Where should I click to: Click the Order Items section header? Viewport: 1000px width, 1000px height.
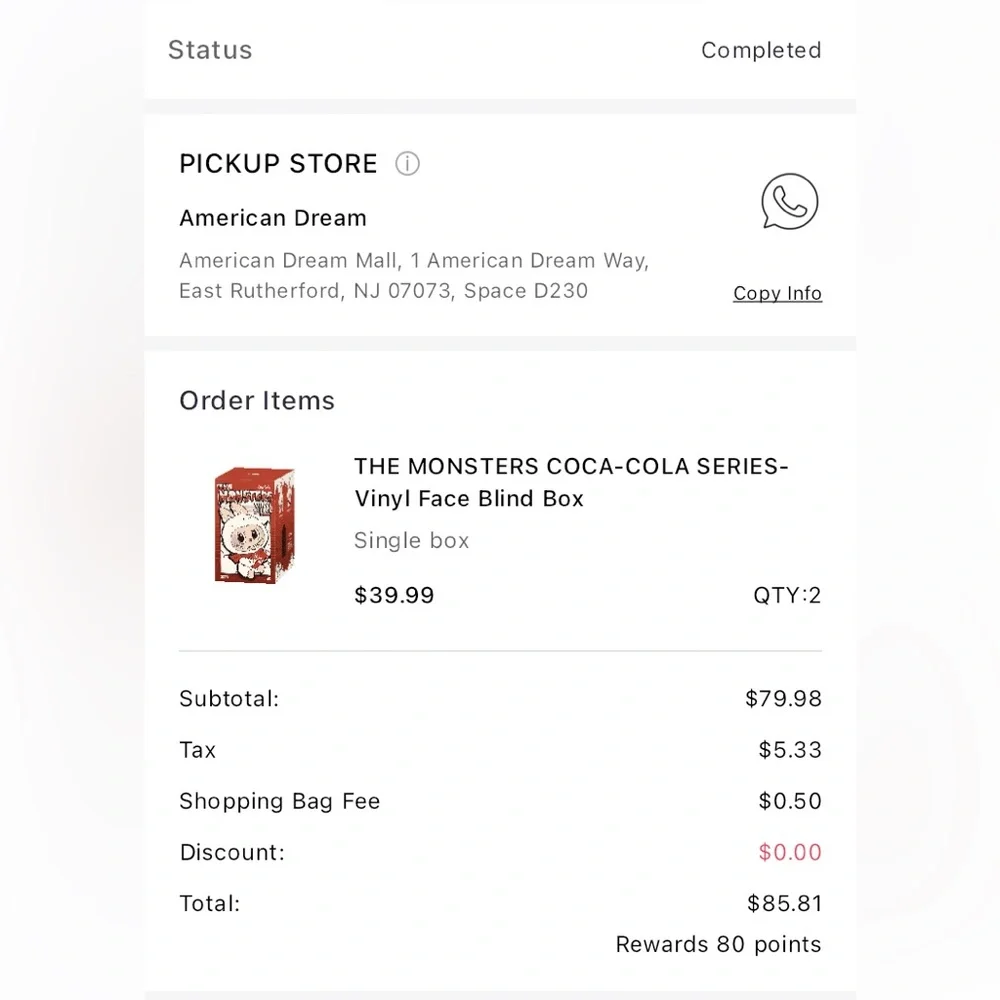click(256, 400)
